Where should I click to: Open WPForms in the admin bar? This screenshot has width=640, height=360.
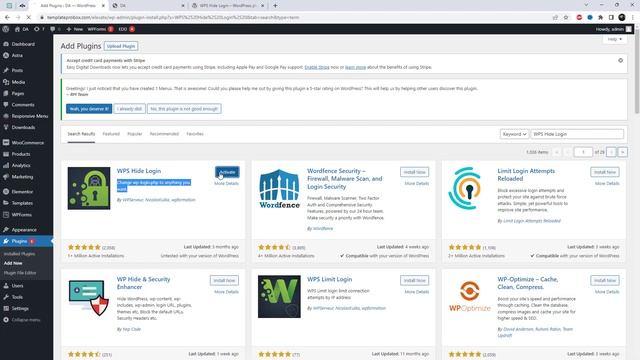[x=100, y=29]
